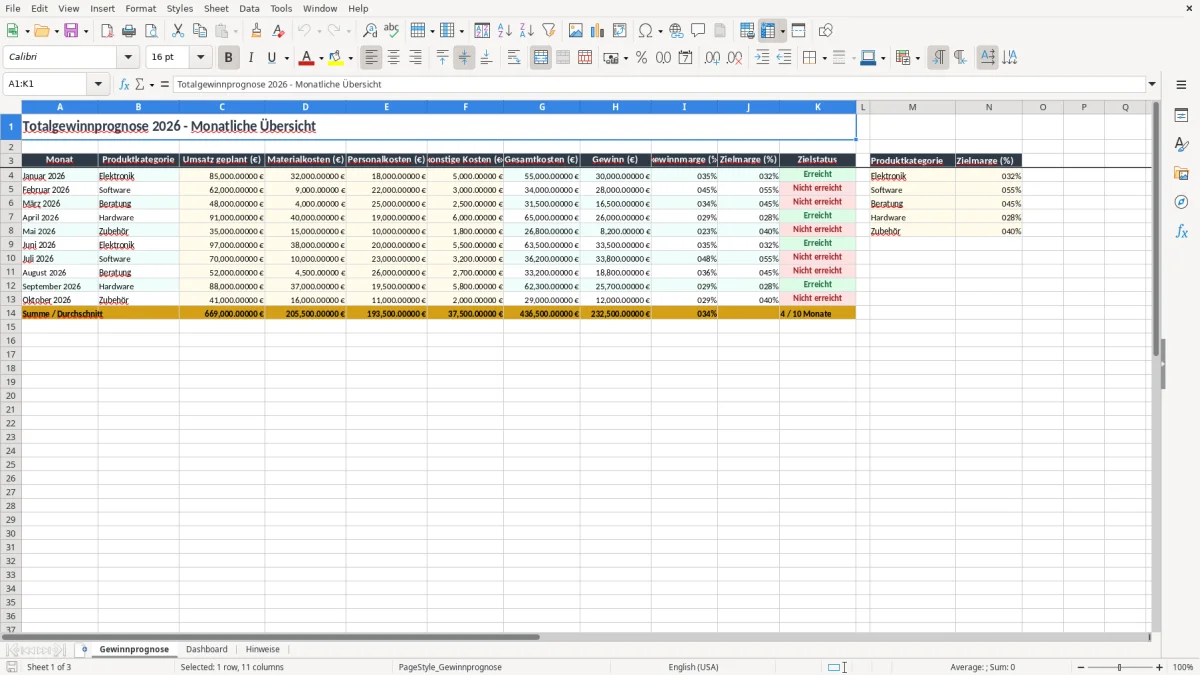This screenshot has height=675, width=1200.
Task: Open the Styles menu
Action: coord(180,8)
